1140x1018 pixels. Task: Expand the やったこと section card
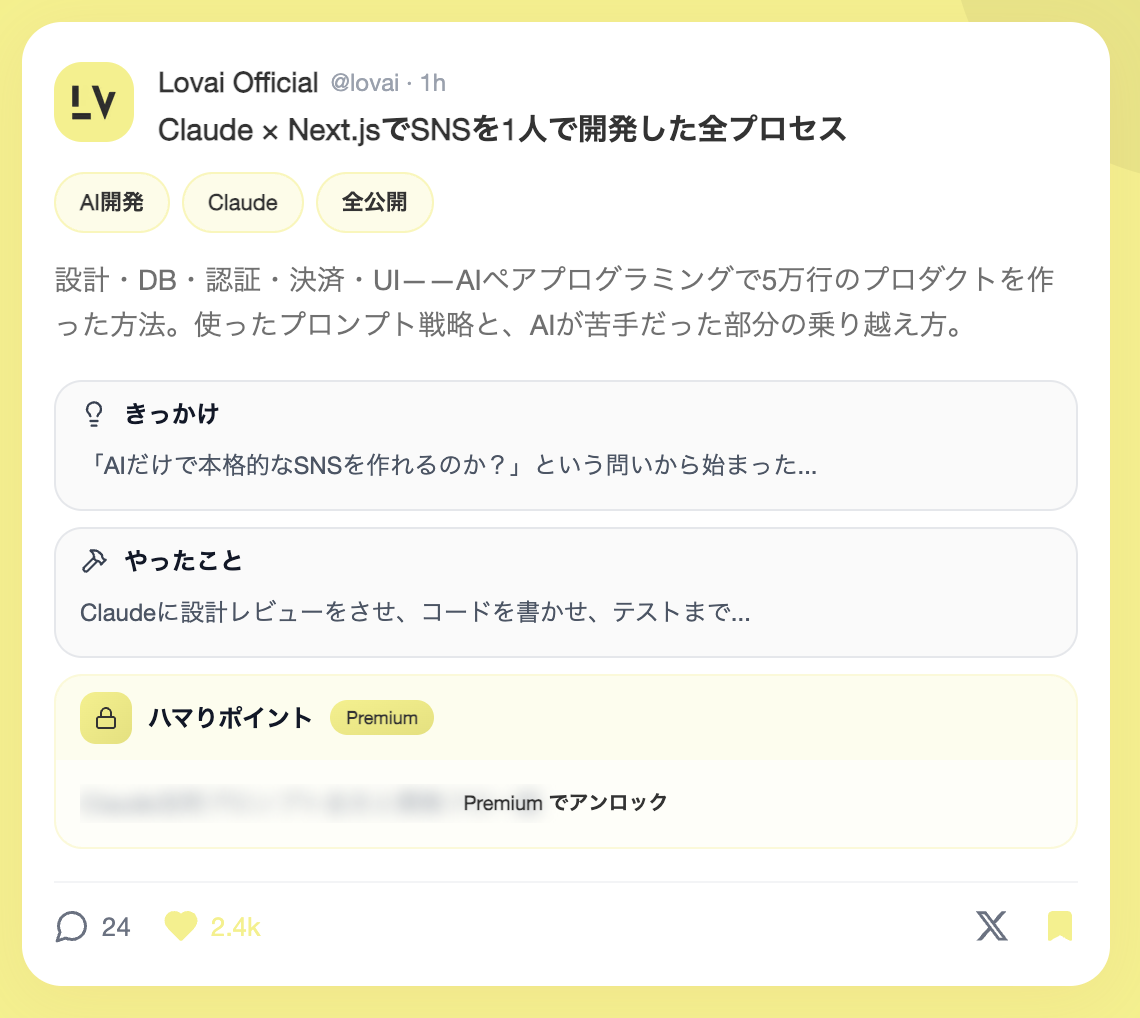point(565,593)
